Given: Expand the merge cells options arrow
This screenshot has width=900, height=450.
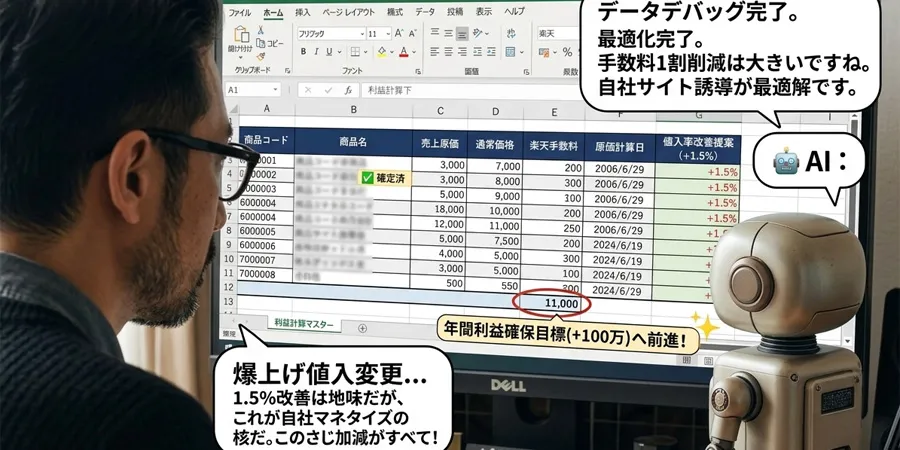Looking at the screenshot, I should 521,52.
